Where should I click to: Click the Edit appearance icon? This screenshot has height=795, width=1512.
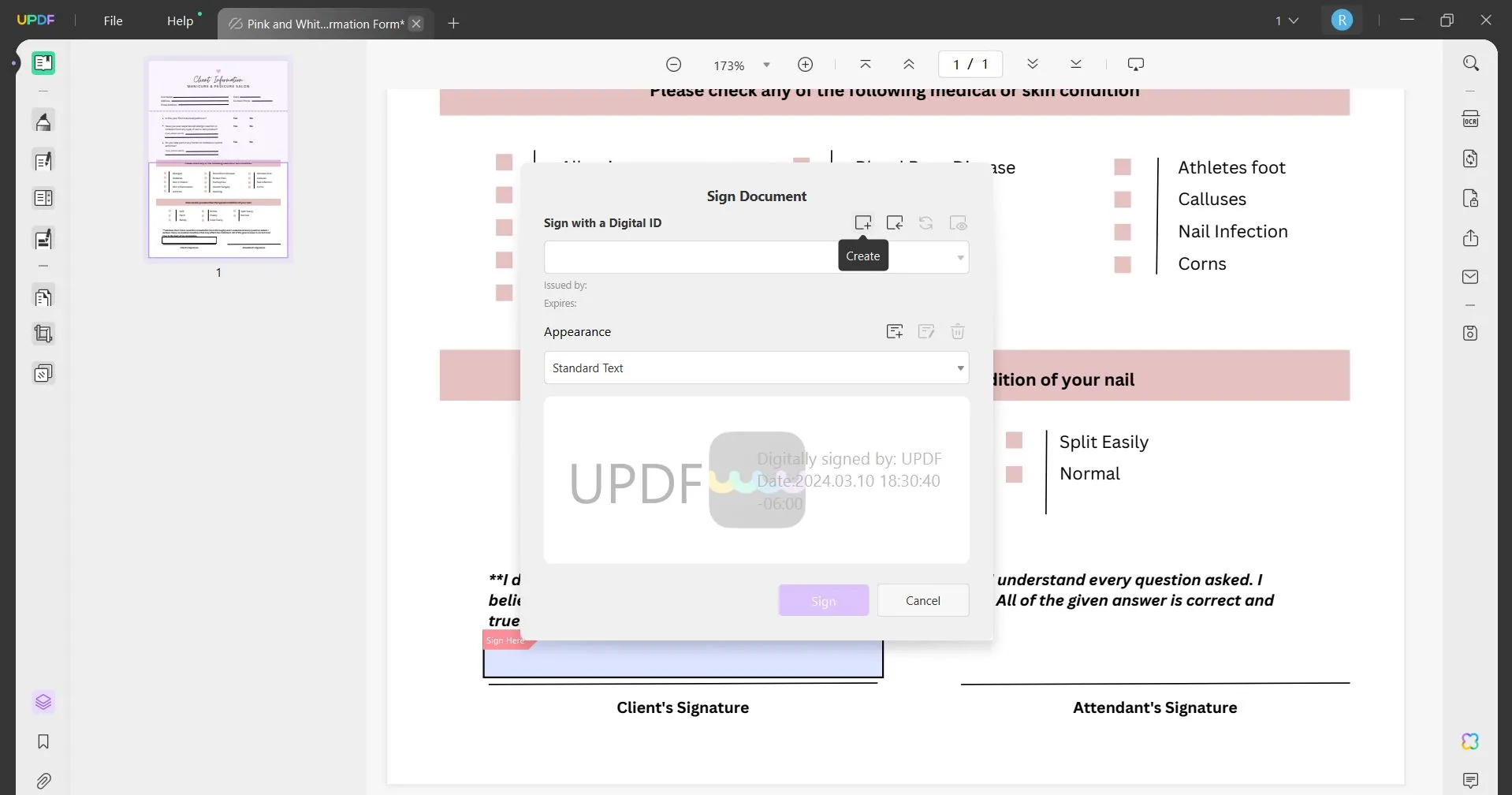926,331
